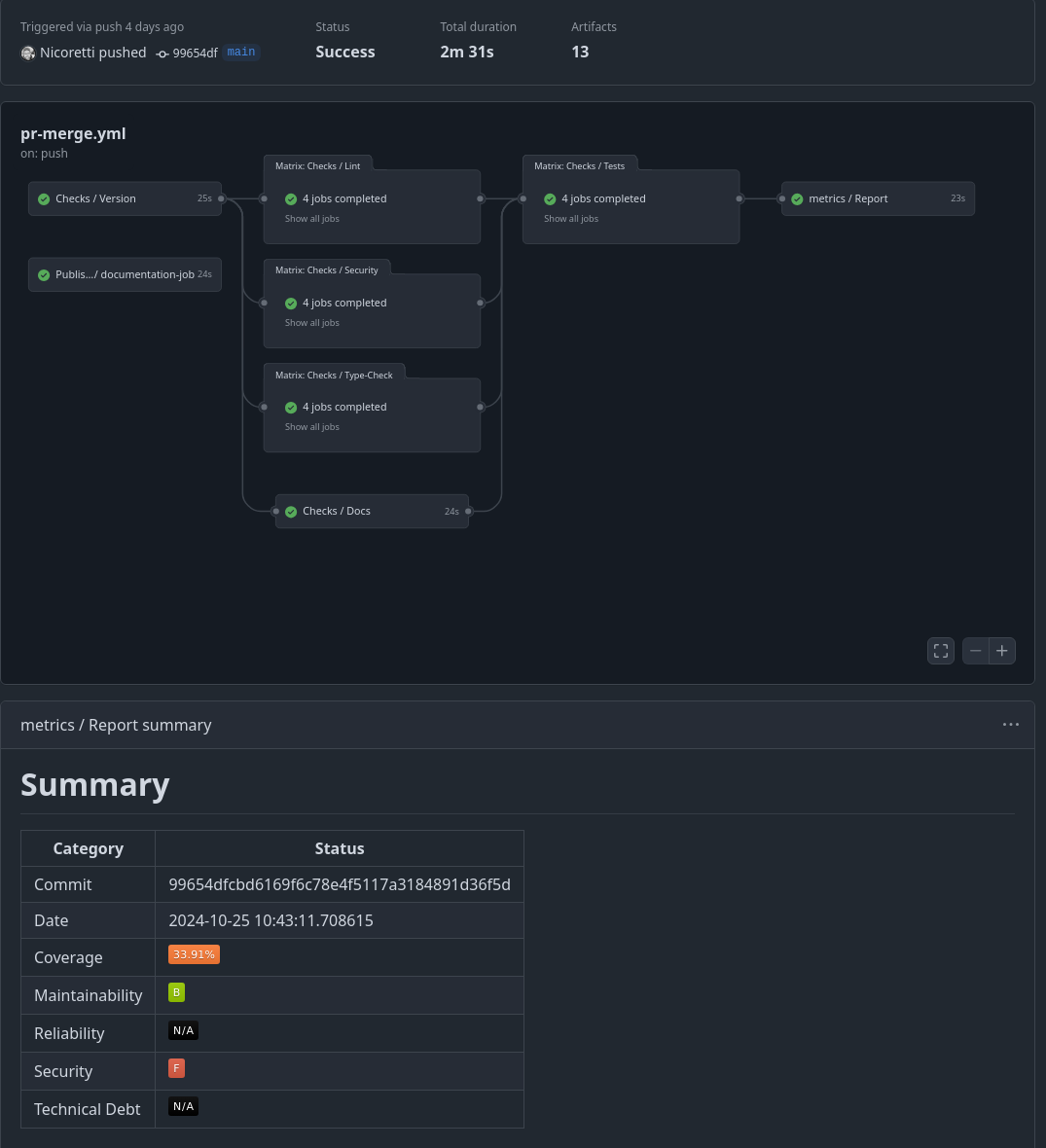Click the green check on Checks / Docs
The width and height of the screenshot is (1046, 1148).
coord(291,511)
